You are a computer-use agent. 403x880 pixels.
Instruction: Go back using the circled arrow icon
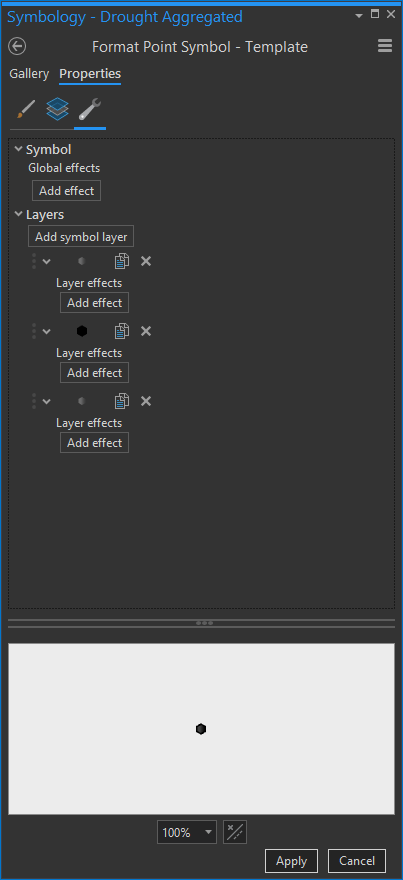tap(17, 47)
